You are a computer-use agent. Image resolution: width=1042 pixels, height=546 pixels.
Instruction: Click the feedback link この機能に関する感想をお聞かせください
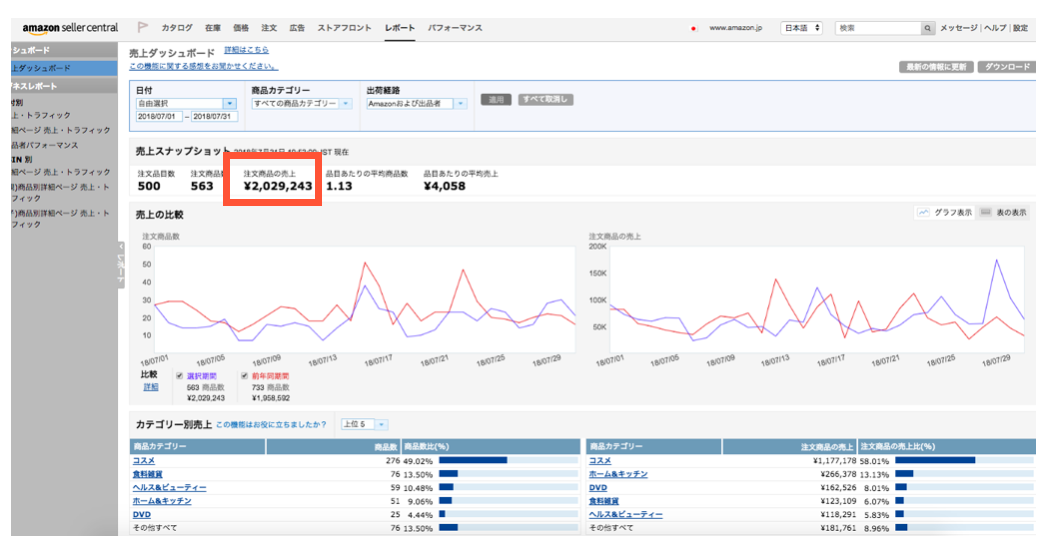[x=203, y=66]
